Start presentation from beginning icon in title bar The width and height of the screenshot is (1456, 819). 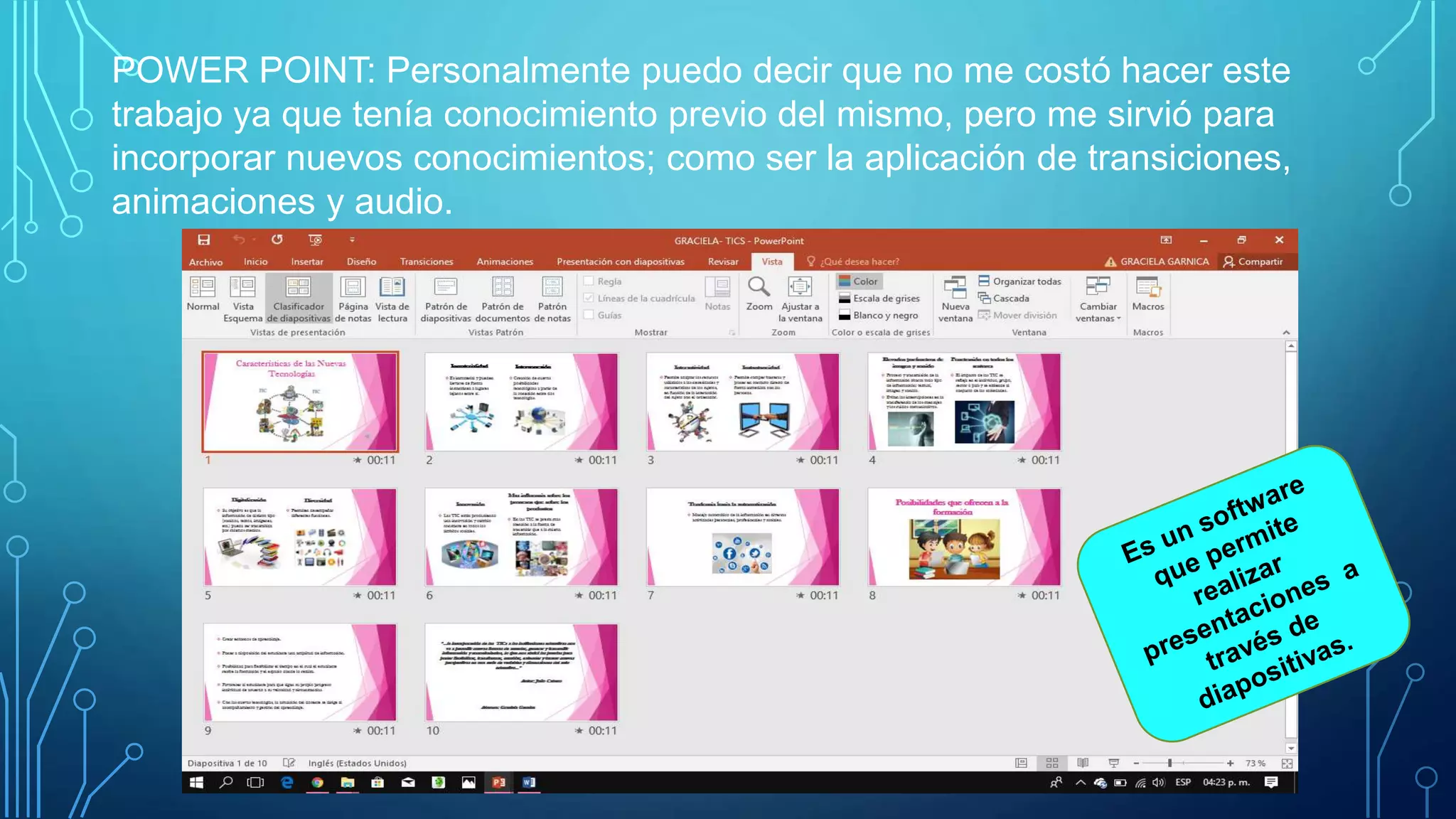(x=315, y=240)
